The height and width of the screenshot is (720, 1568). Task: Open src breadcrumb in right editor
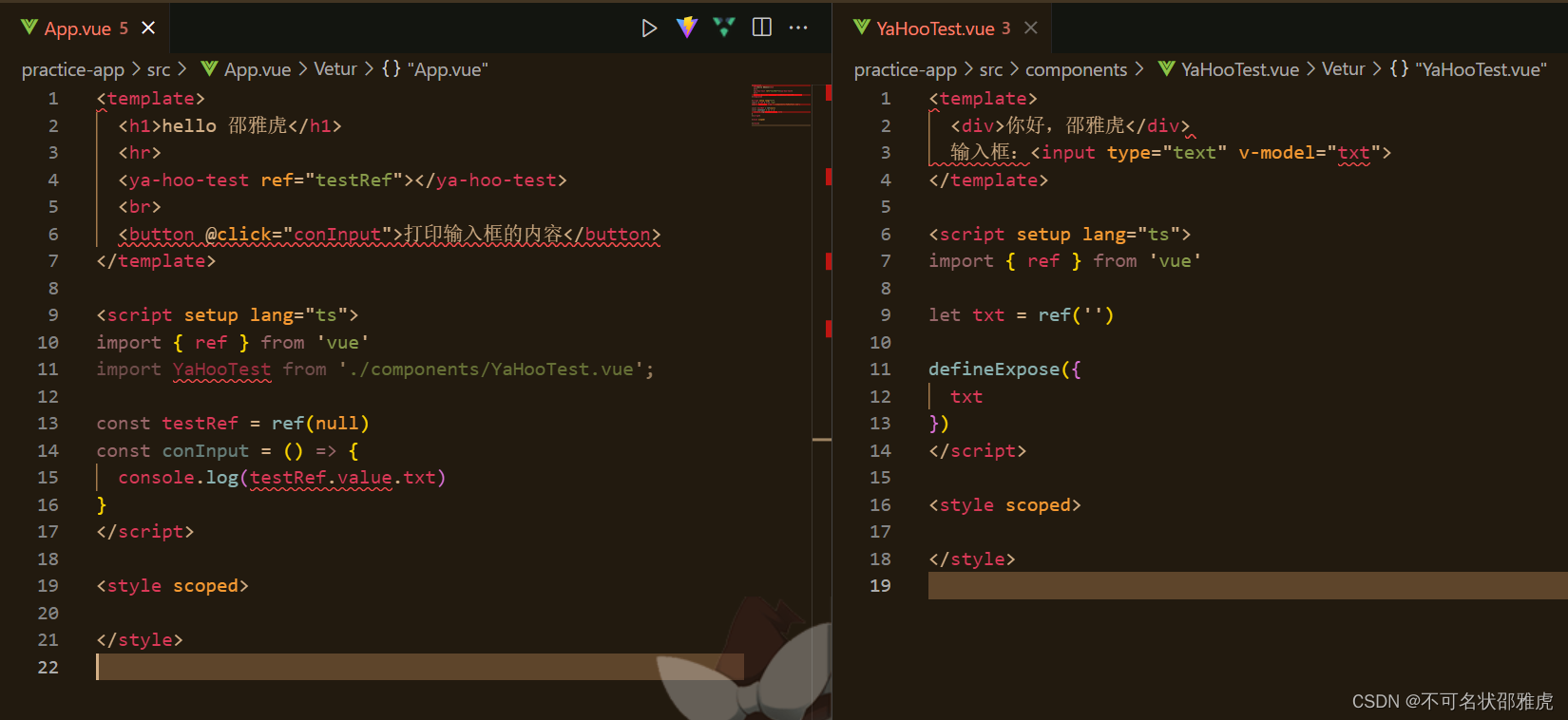(991, 69)
